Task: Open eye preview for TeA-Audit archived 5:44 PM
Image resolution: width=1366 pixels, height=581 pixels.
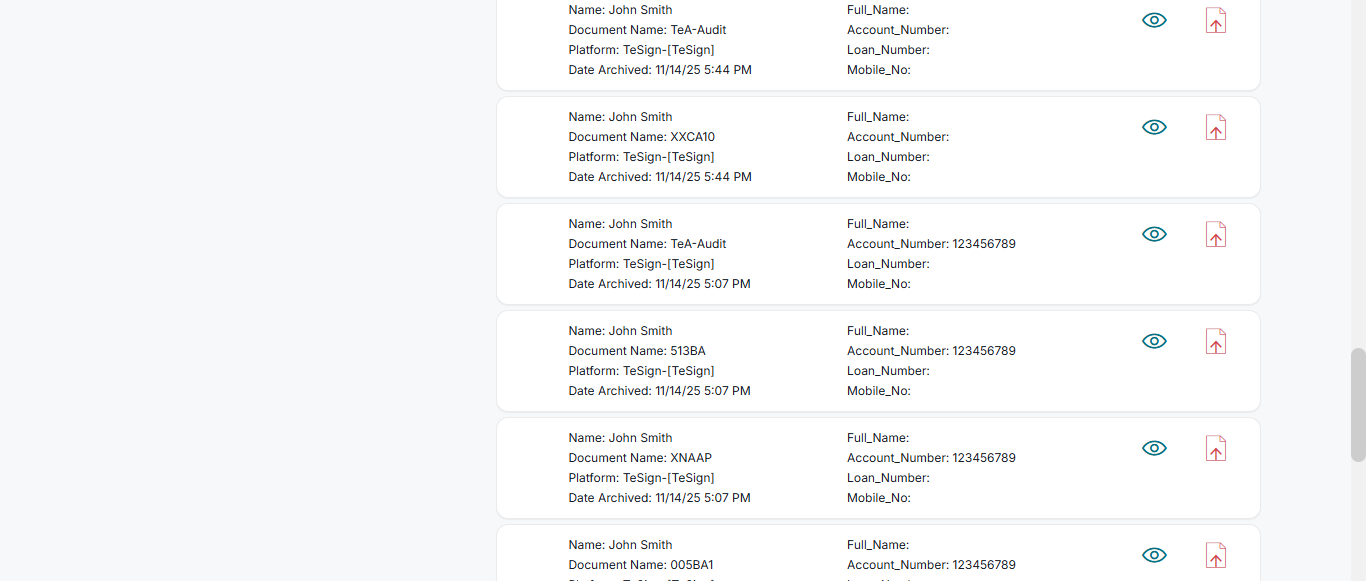Action: point(1154,20)
